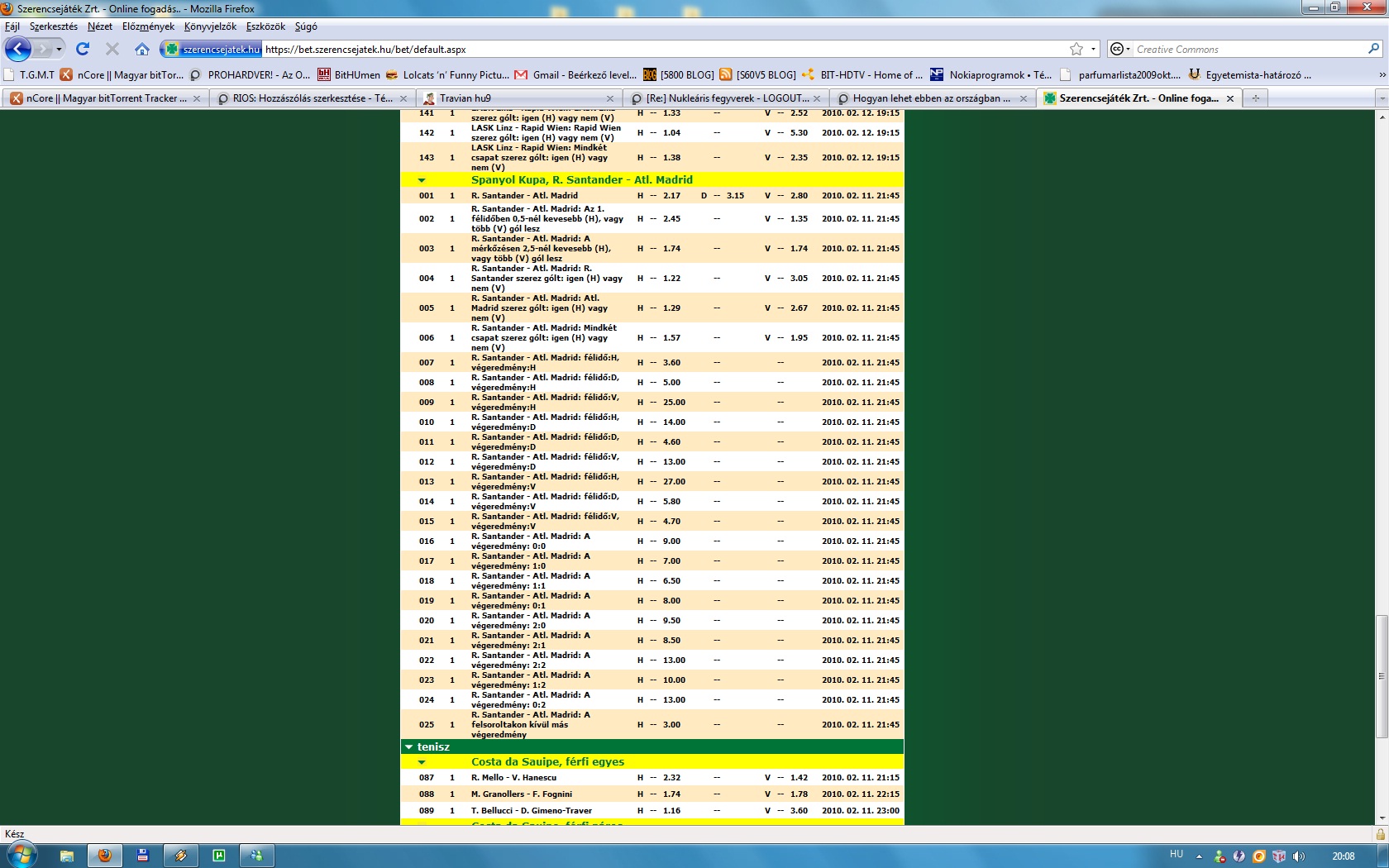Show hidden tray icons arrow

coord(1199,856)
